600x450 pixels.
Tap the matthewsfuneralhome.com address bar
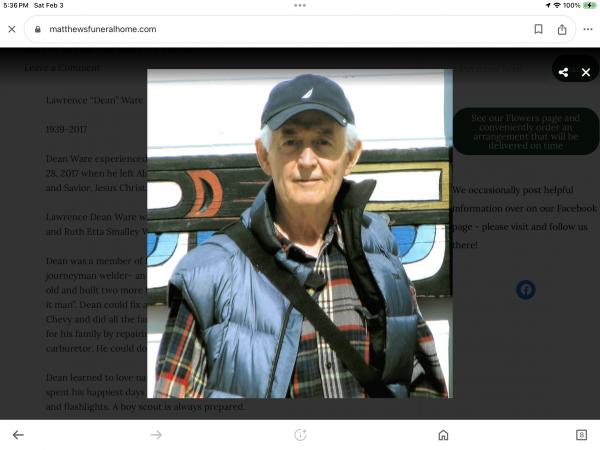coord(270,29)
